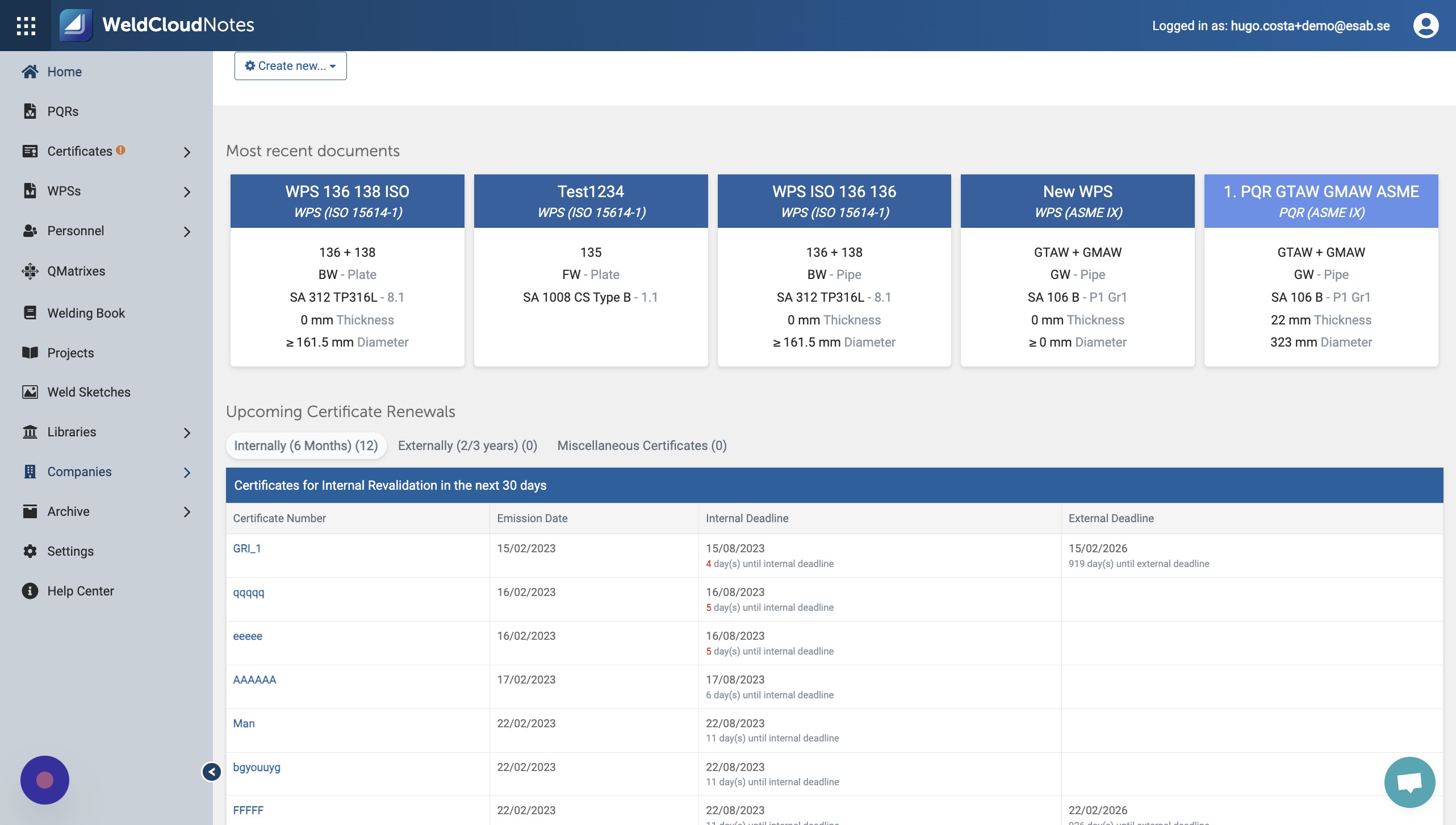Viewport: 1456px width, 825px height.
Task: Click the purple record circle button
Action: [x=45, y=780]
